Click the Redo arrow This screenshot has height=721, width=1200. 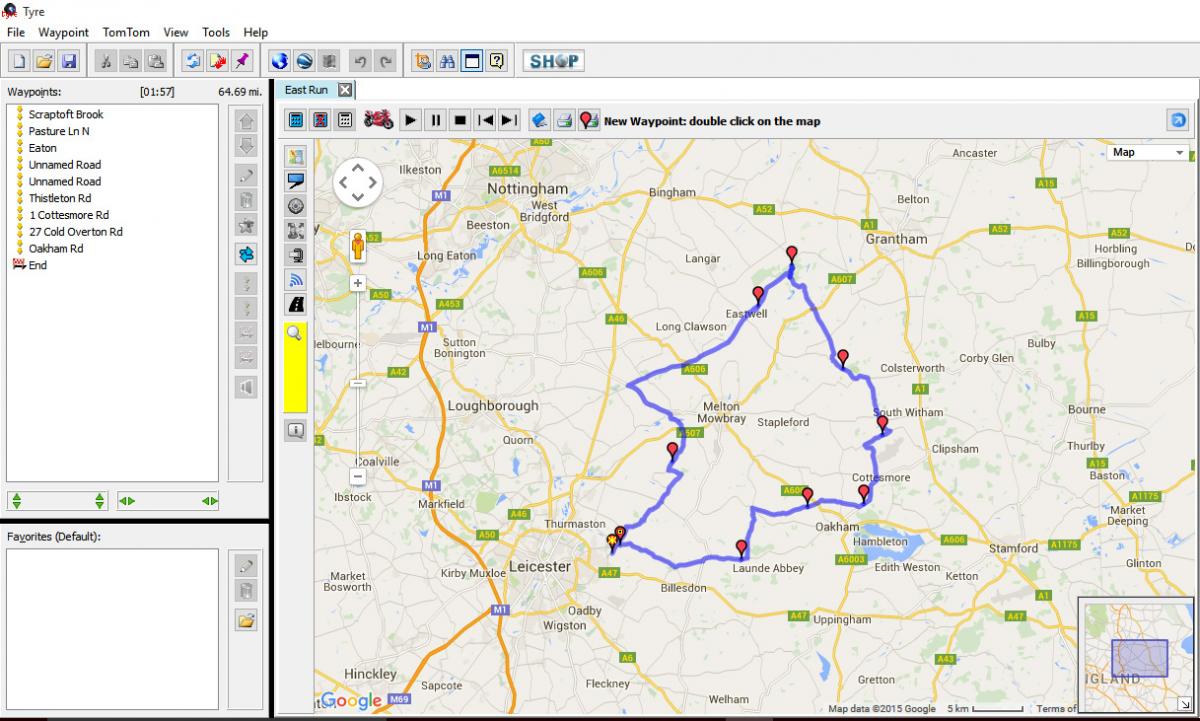click(x=386, y=62)
